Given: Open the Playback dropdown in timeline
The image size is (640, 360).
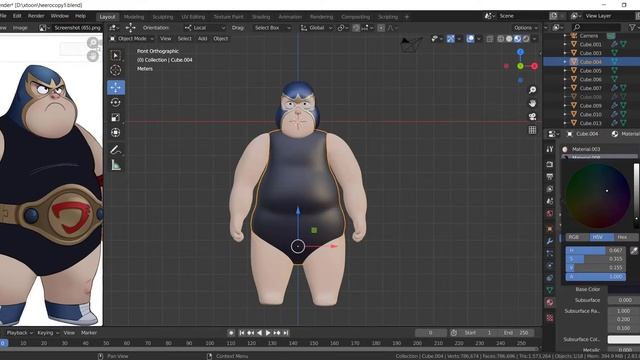Looking at the screenshot, I should tap(20, 333).
